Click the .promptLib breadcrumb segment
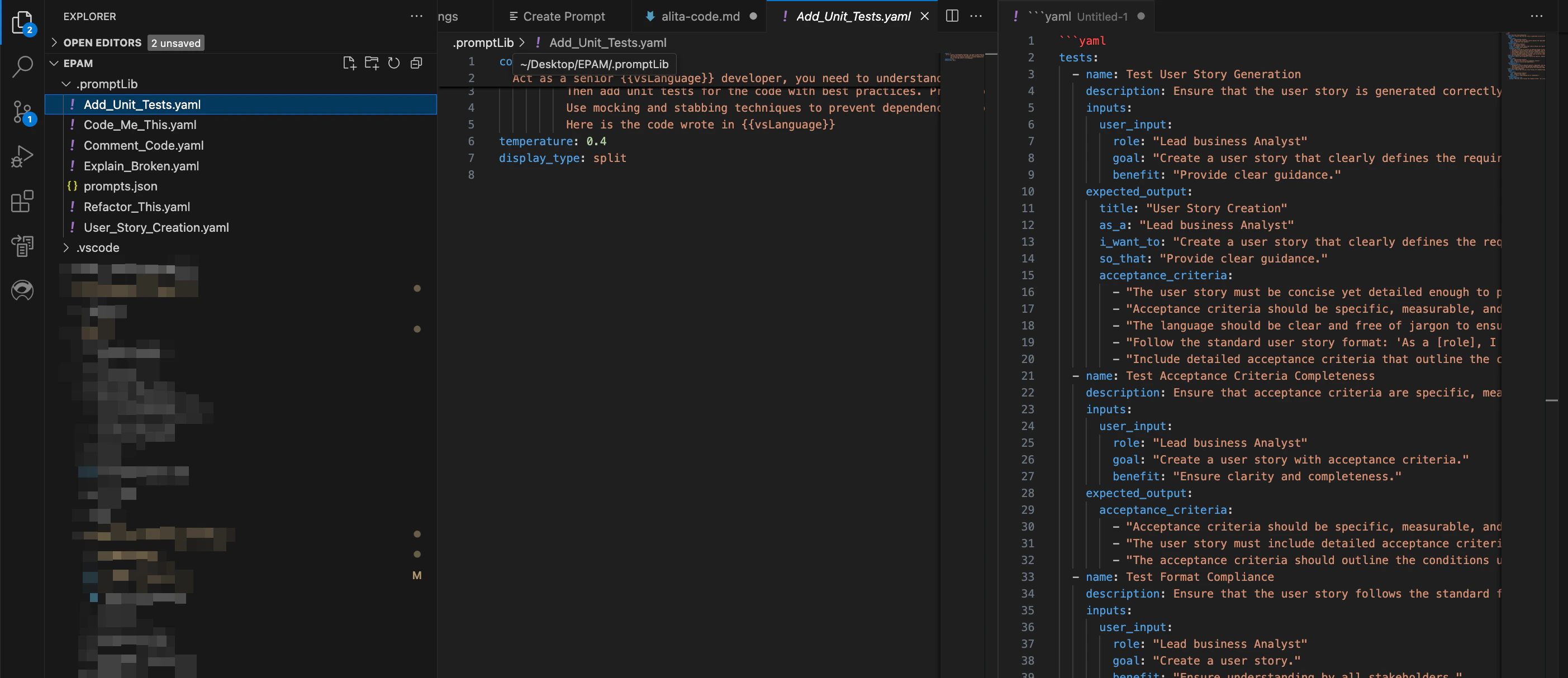Image resolution: width=1568 pixels, height=678 pixels. pos(483,42)
